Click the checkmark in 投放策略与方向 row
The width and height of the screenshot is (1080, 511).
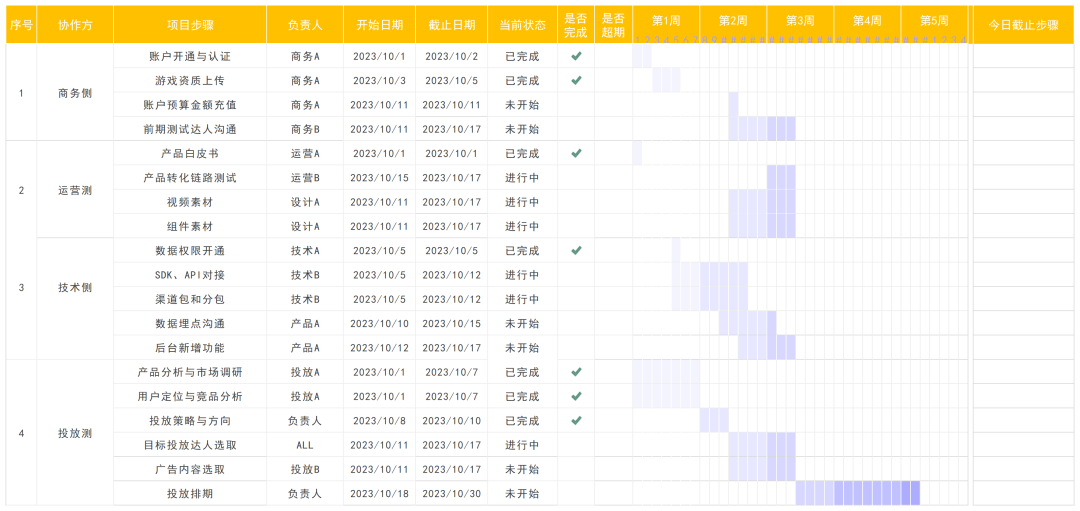tap(576, 420)
